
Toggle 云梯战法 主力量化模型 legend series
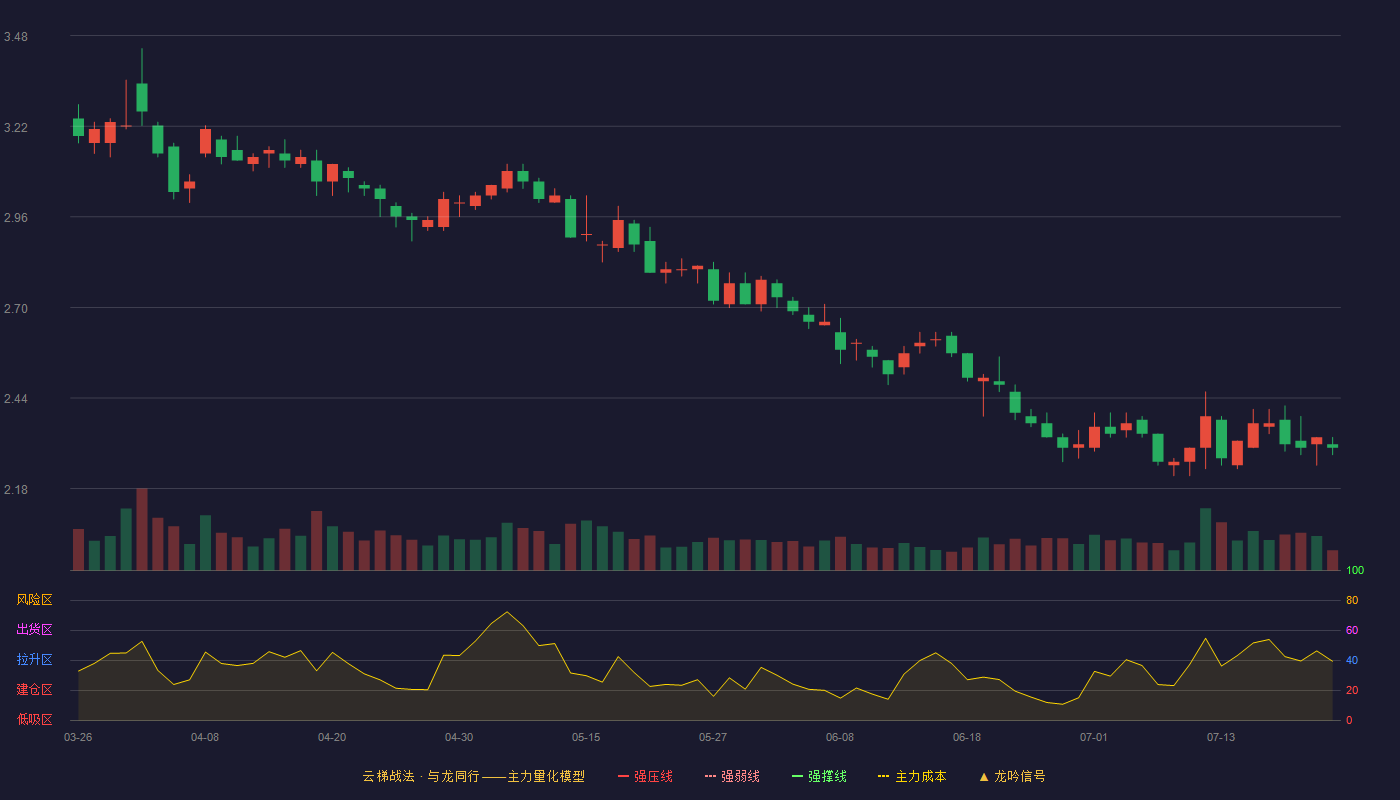coord(473,776)
